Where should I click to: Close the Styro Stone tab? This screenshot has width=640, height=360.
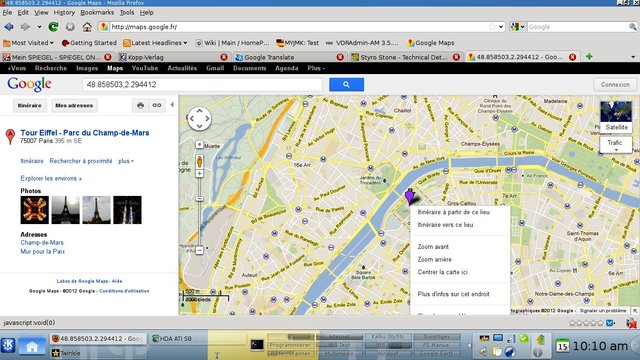(456, 57)
